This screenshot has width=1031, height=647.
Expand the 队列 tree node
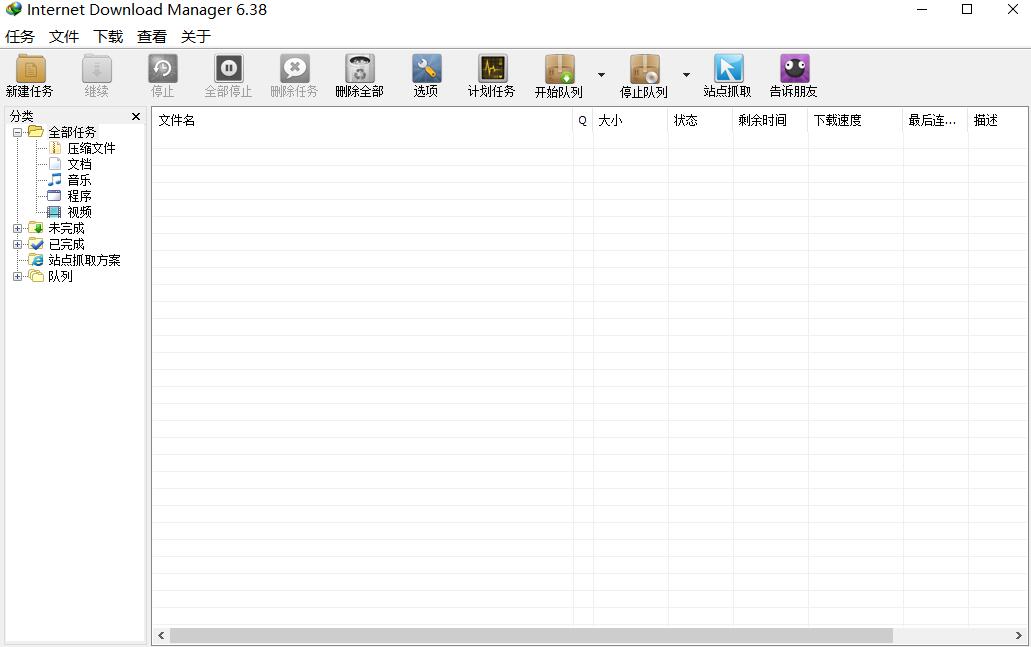18,276
